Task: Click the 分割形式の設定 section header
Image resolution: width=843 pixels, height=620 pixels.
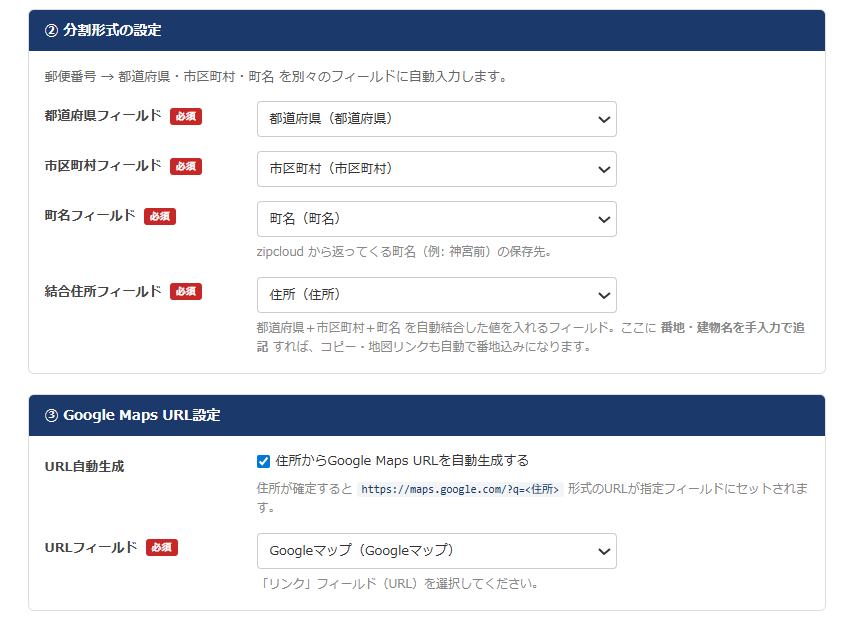Action: pos(427,30)
